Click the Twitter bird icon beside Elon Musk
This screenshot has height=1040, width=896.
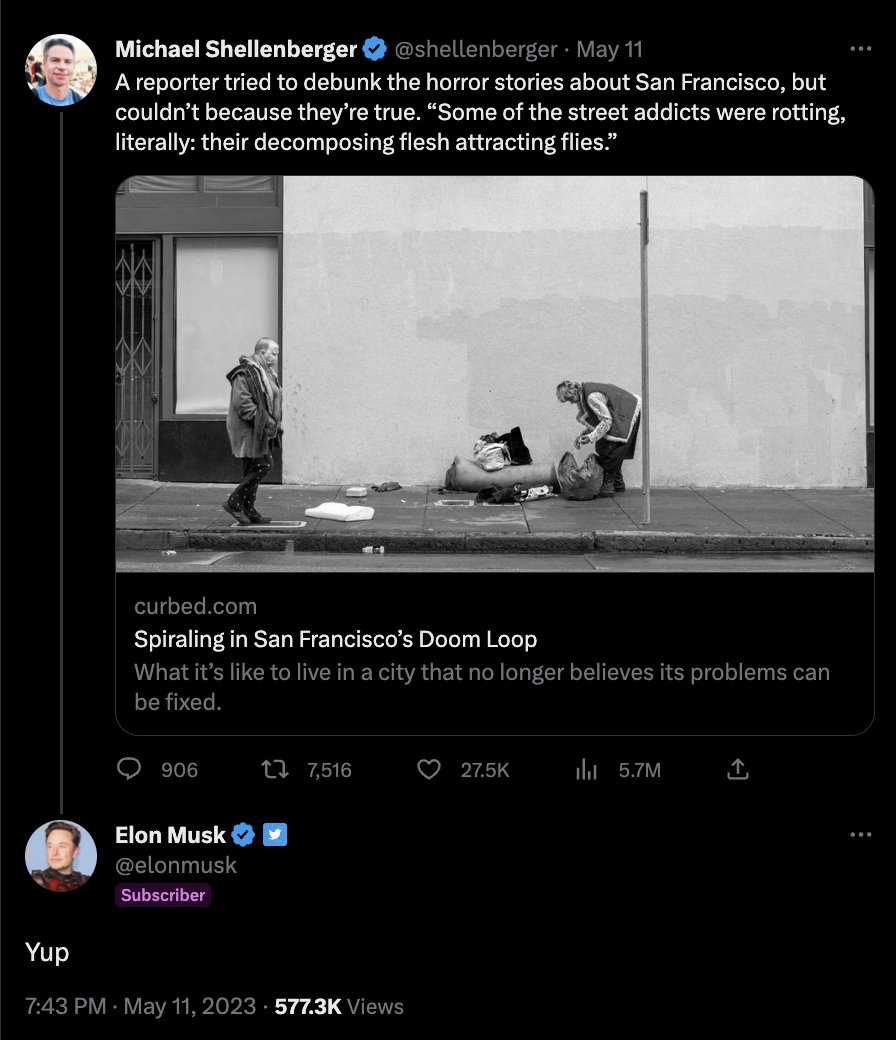click(x=275, y=834)
